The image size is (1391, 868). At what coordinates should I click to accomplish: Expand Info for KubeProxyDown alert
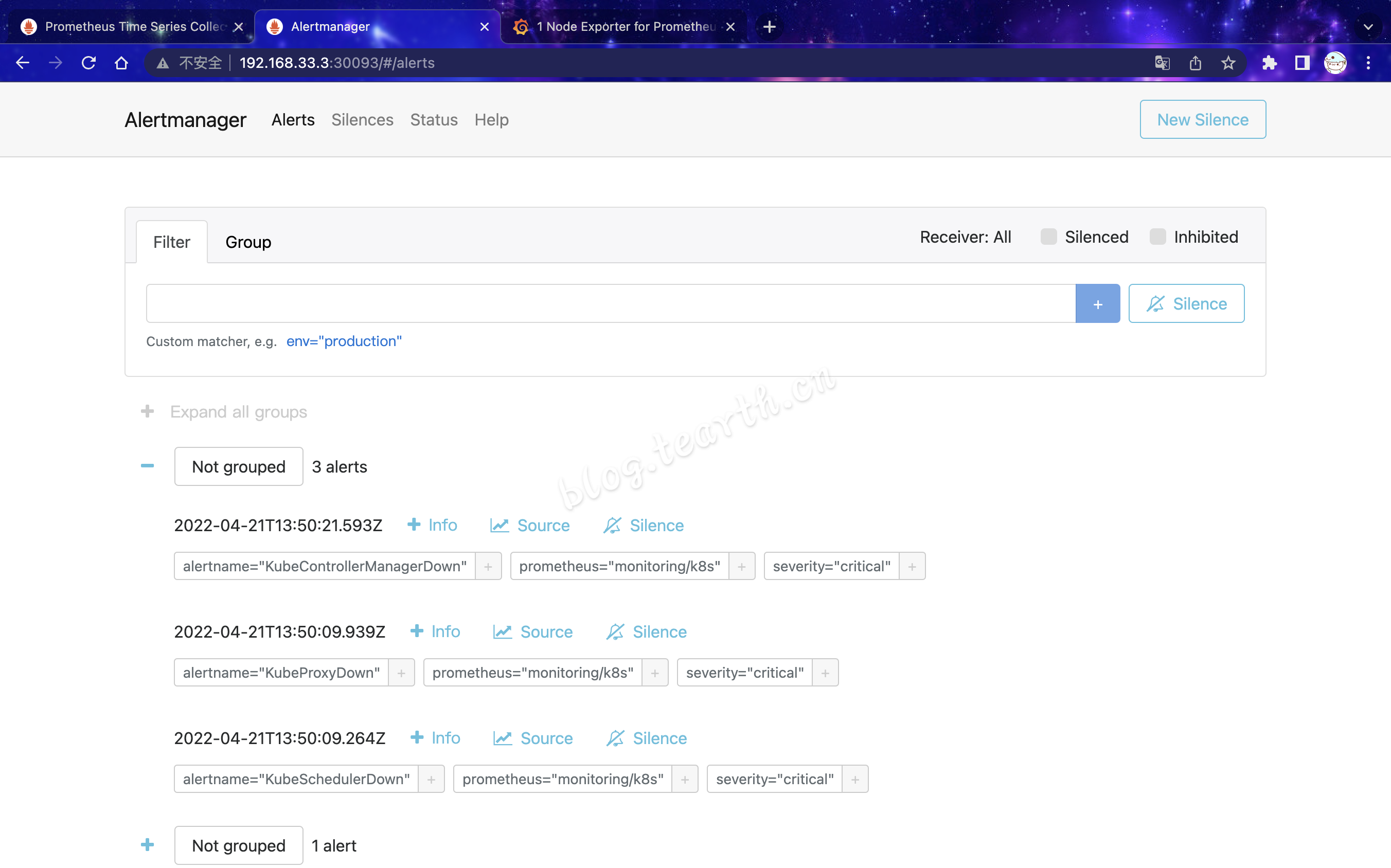coord(435,631)
